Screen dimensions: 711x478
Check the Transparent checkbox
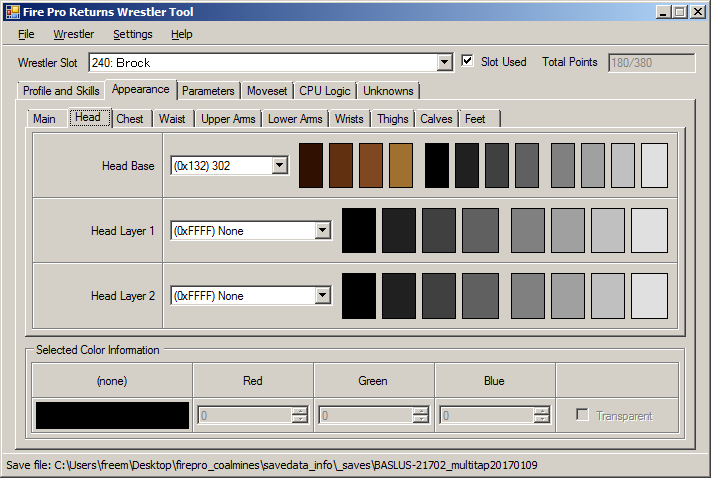point(583,416)
